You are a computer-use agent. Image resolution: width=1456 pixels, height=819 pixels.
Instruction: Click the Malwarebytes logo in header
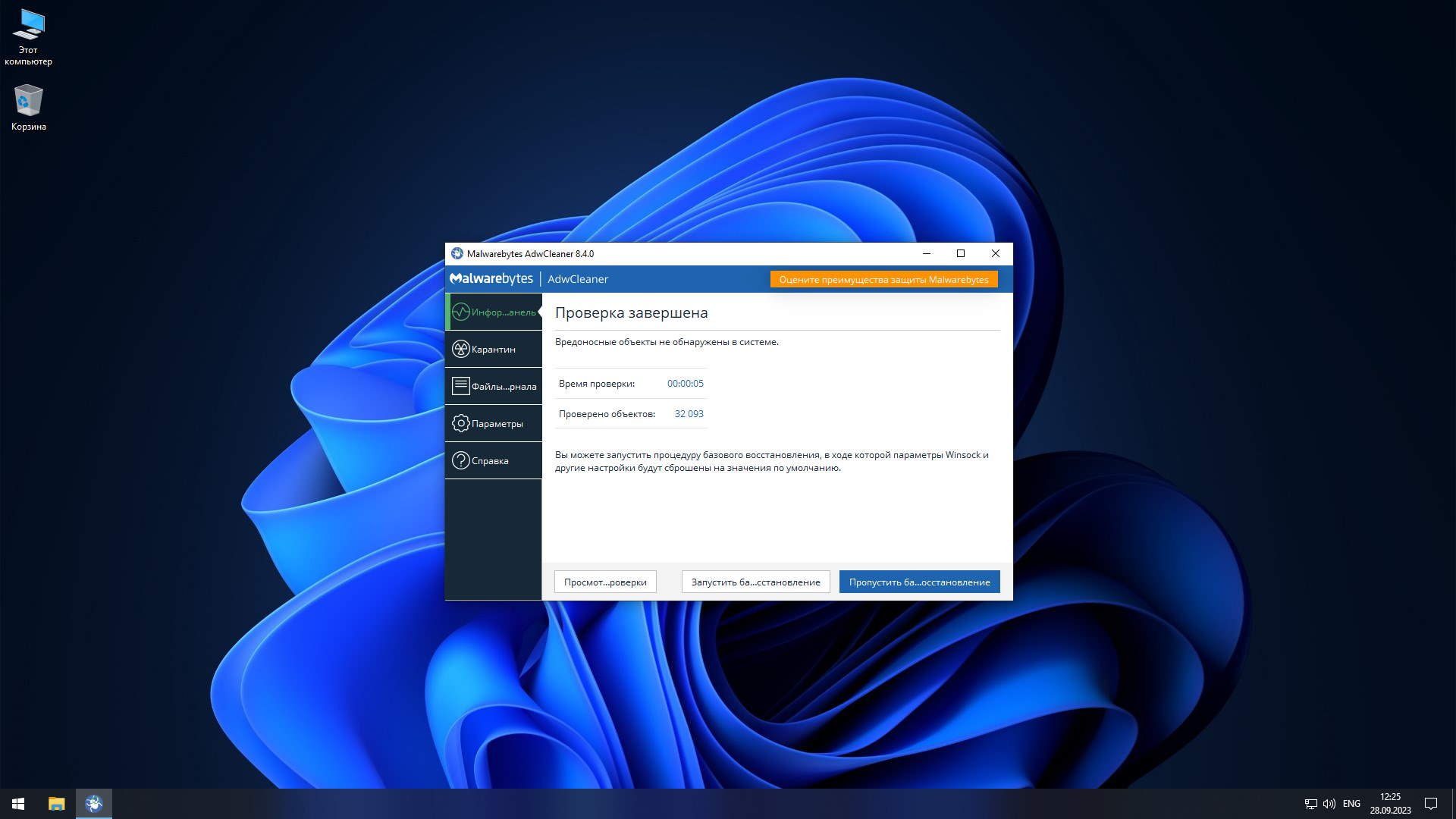click(x=491, y=278)
